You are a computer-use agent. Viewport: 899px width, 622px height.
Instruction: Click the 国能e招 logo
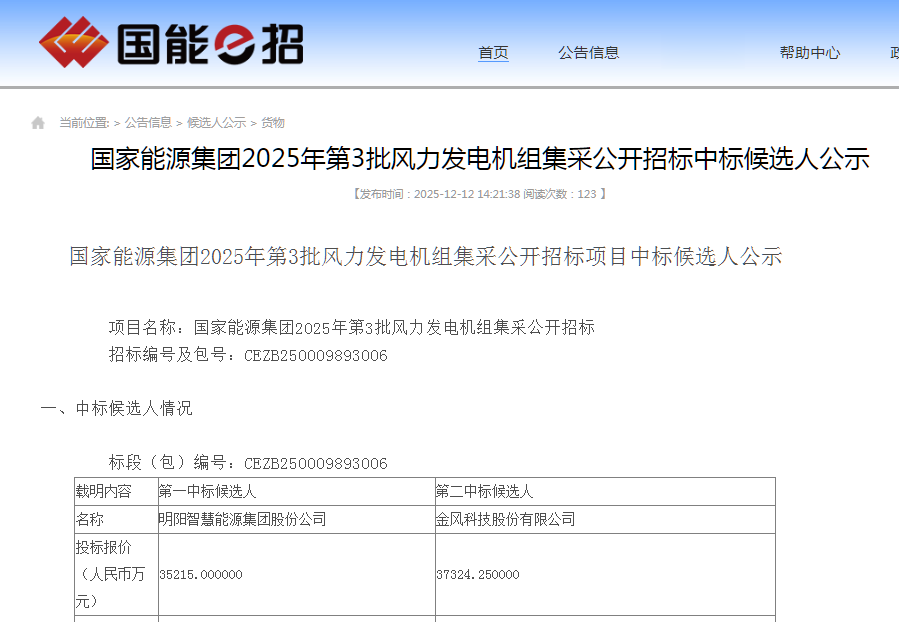[171, 42]
